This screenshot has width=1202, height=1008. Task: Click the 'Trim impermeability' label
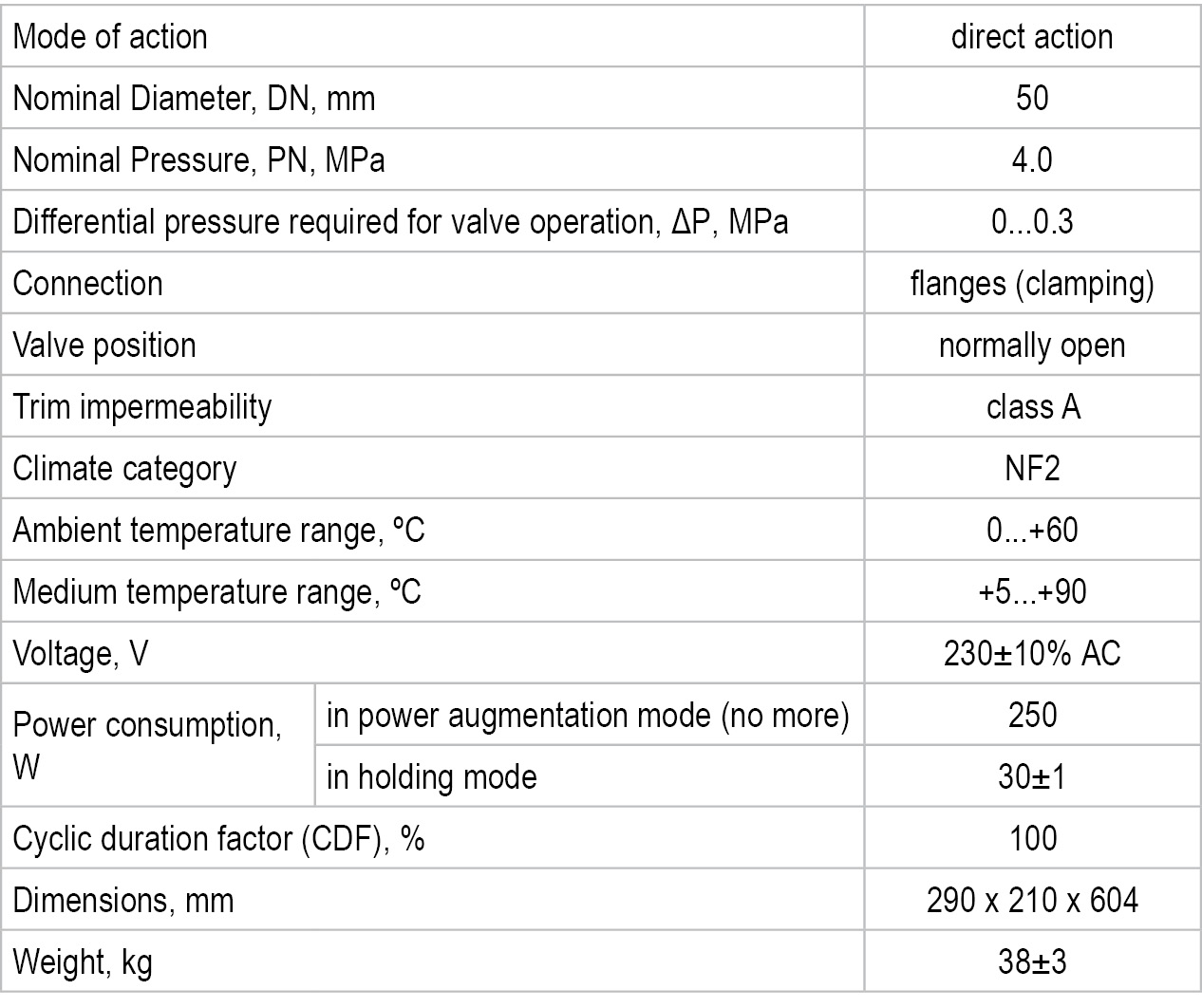(142, 406)
